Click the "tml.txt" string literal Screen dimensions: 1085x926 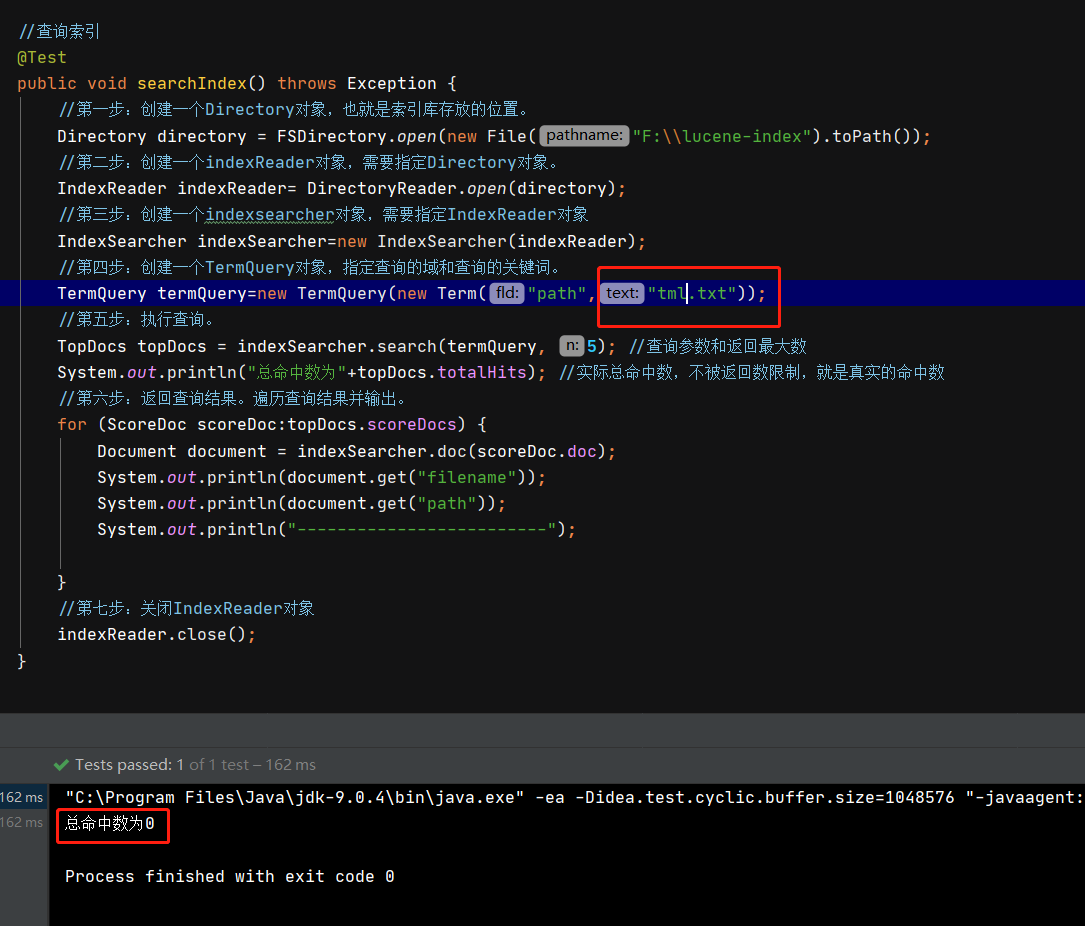tap(692, 293)
